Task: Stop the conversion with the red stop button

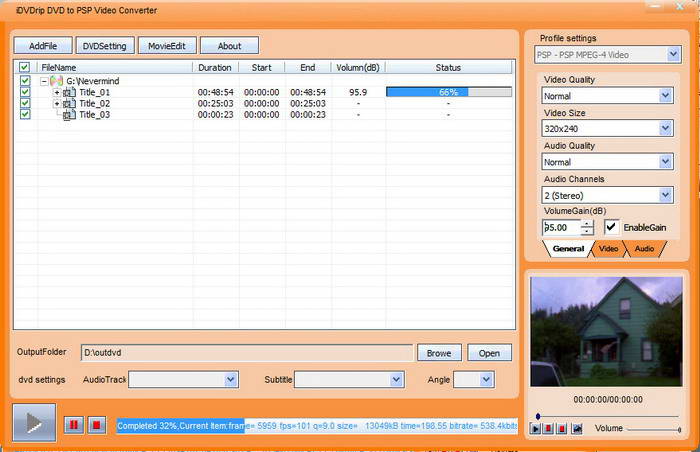Action: [96, 425]
